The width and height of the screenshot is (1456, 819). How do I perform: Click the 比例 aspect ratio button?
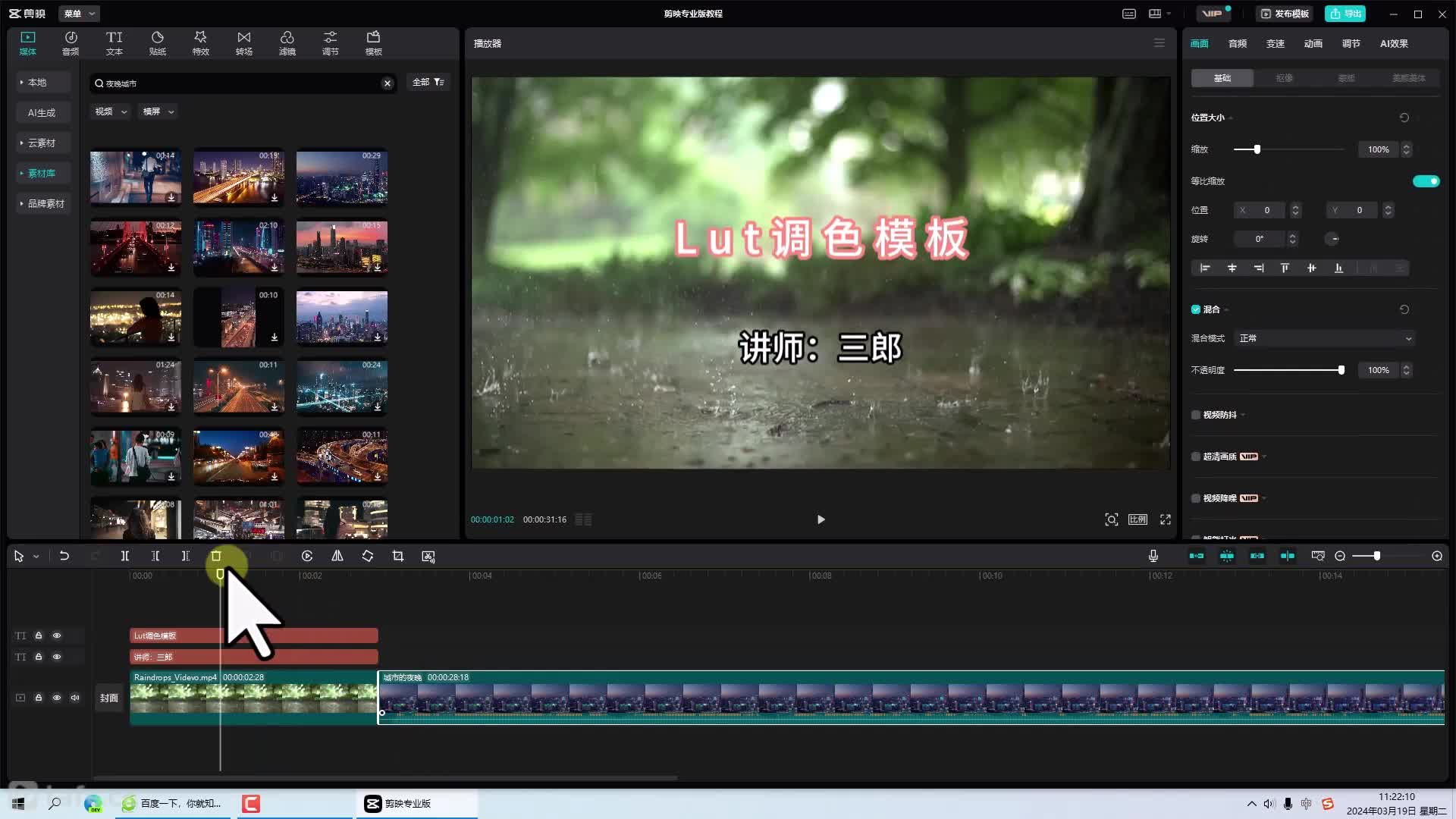pos(1137,519)
